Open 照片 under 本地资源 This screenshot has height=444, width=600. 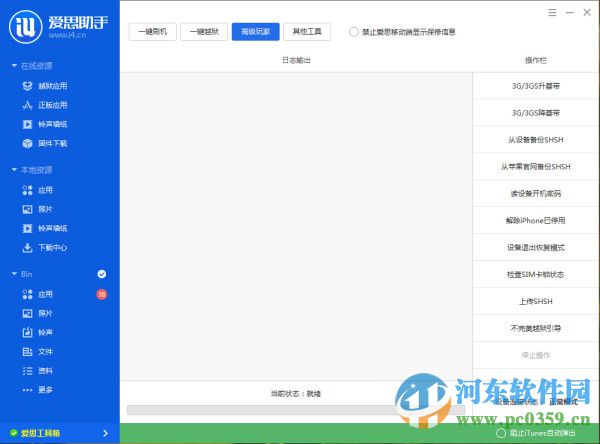(38, 209)
